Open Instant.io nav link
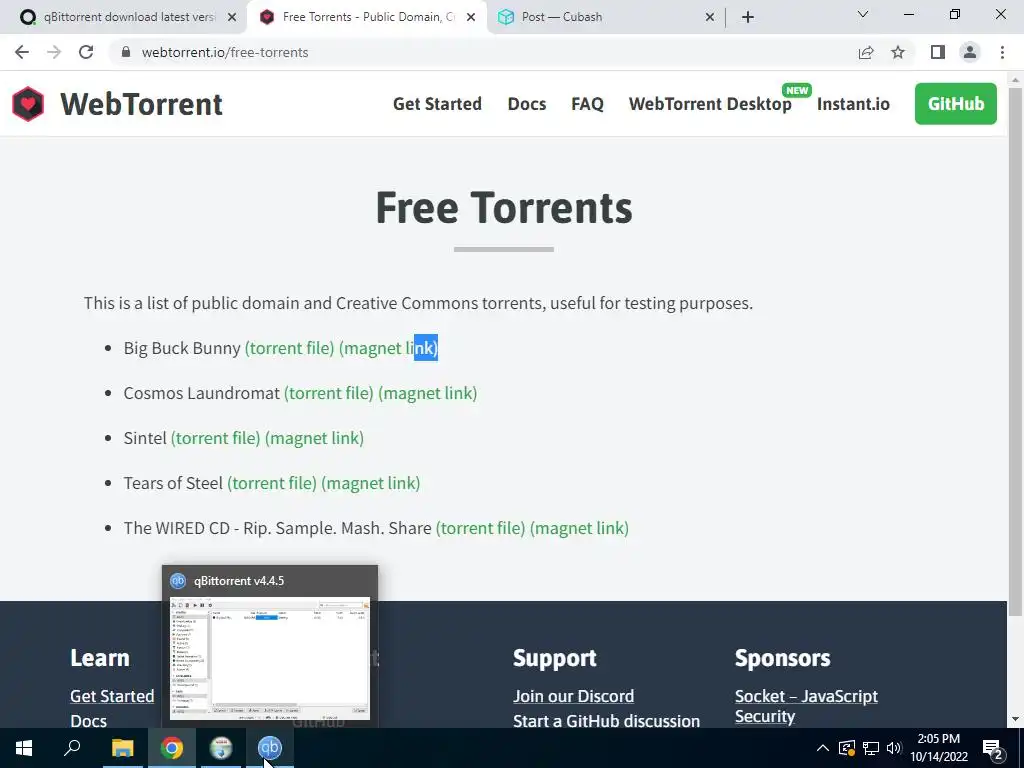 coord(853,104)
